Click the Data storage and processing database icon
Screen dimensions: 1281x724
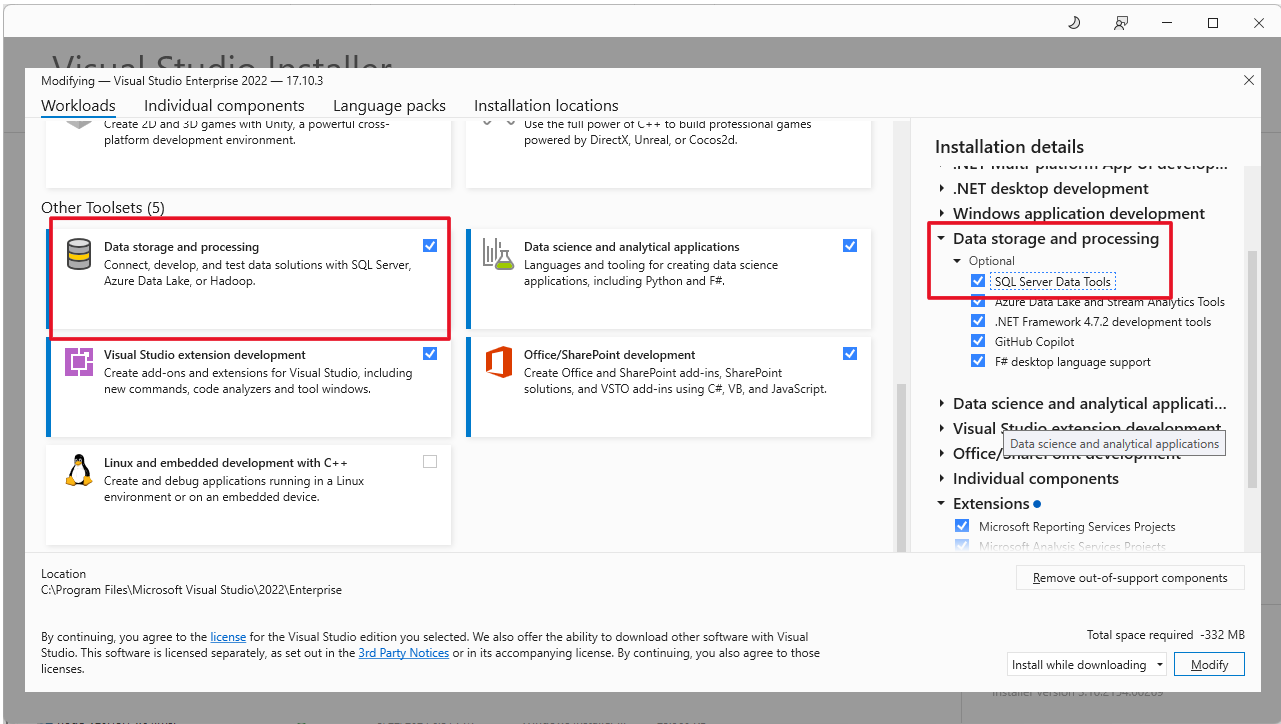[79, 254]
